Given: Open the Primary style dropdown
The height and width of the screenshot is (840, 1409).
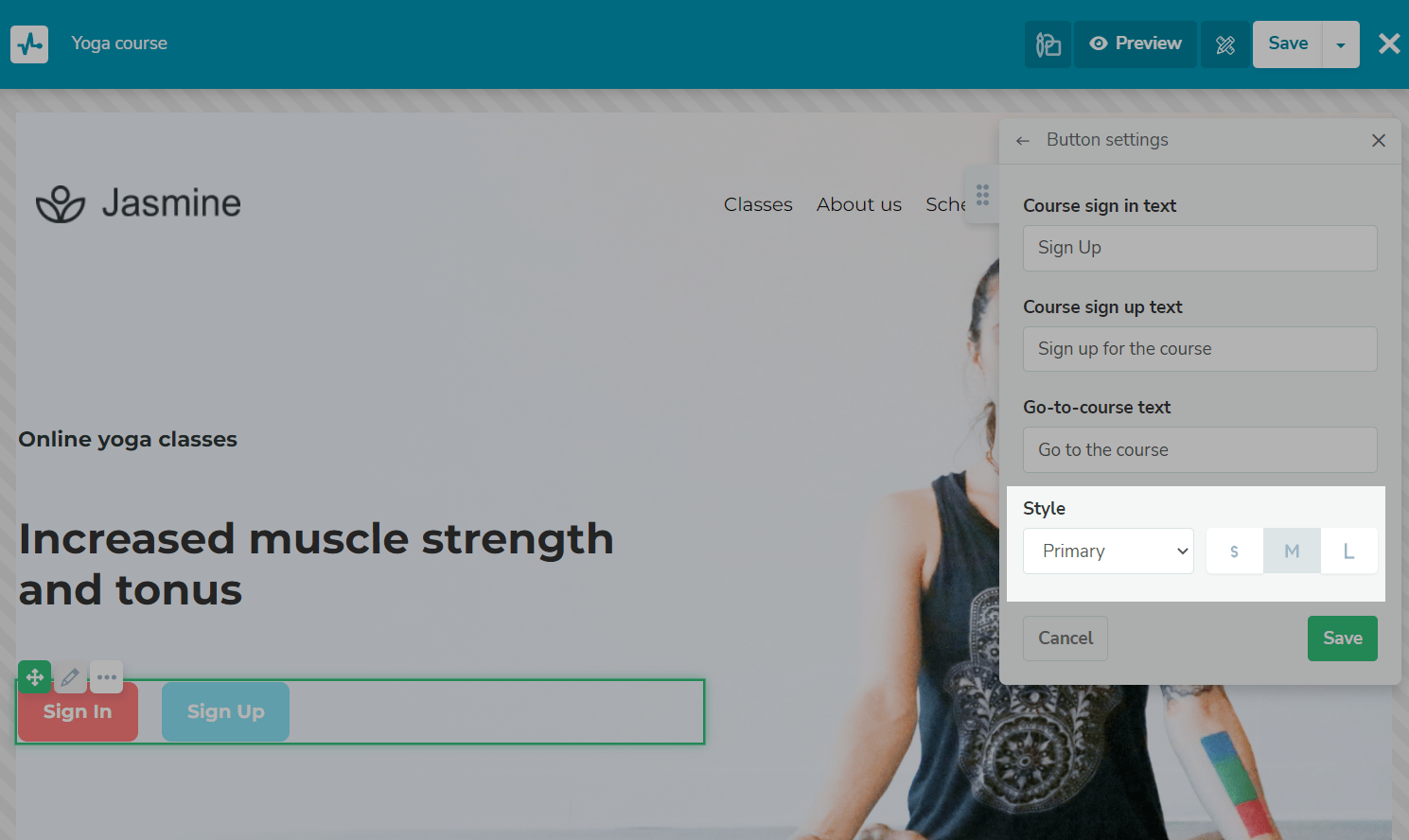Looking at the screenshot, I should [1108, 551].
